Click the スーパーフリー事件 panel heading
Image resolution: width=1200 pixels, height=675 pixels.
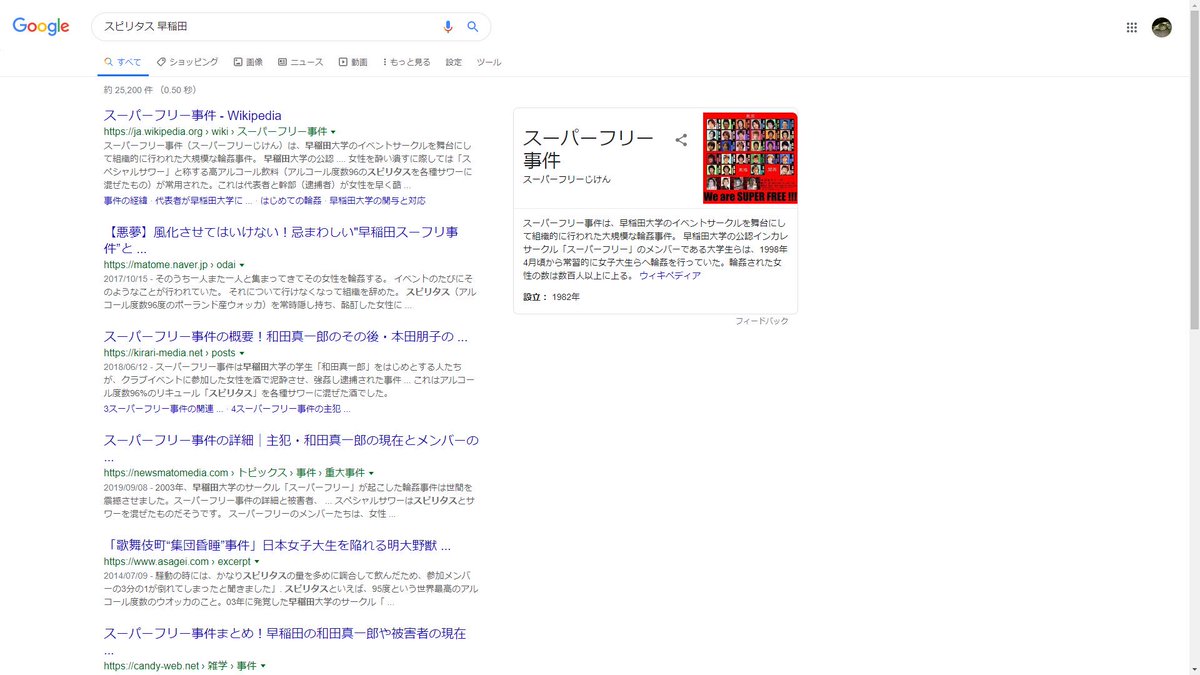(x=588, y=149)
